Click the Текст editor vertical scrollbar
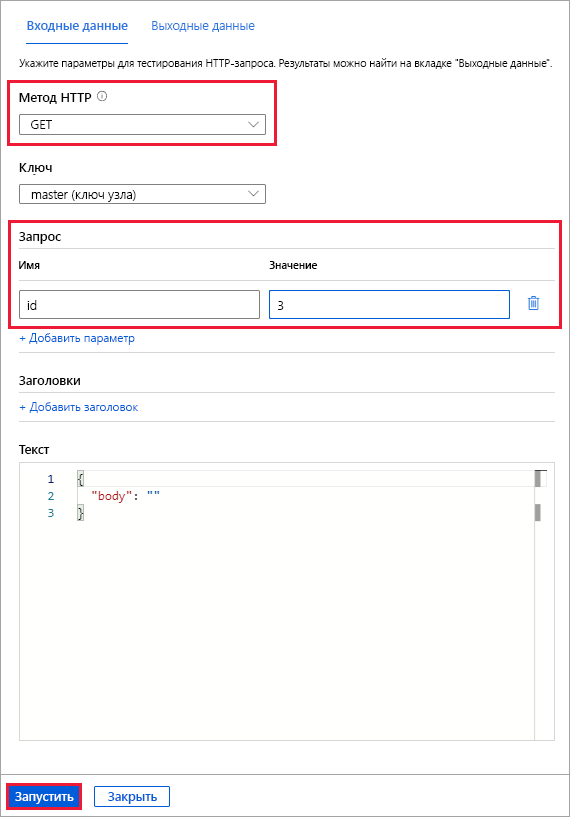Image resolution: width=570 pixels, height=817 pixels. click(x=538, y=604)
